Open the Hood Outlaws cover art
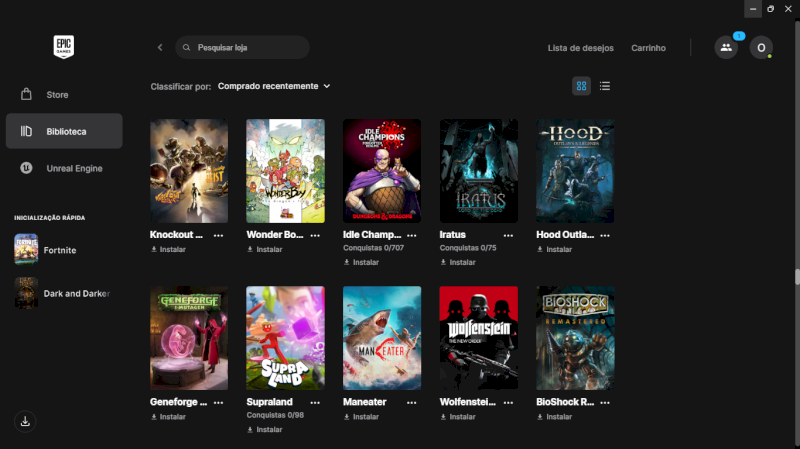The image size is (800, 449). pyautogui.click(x=575, y=171)
